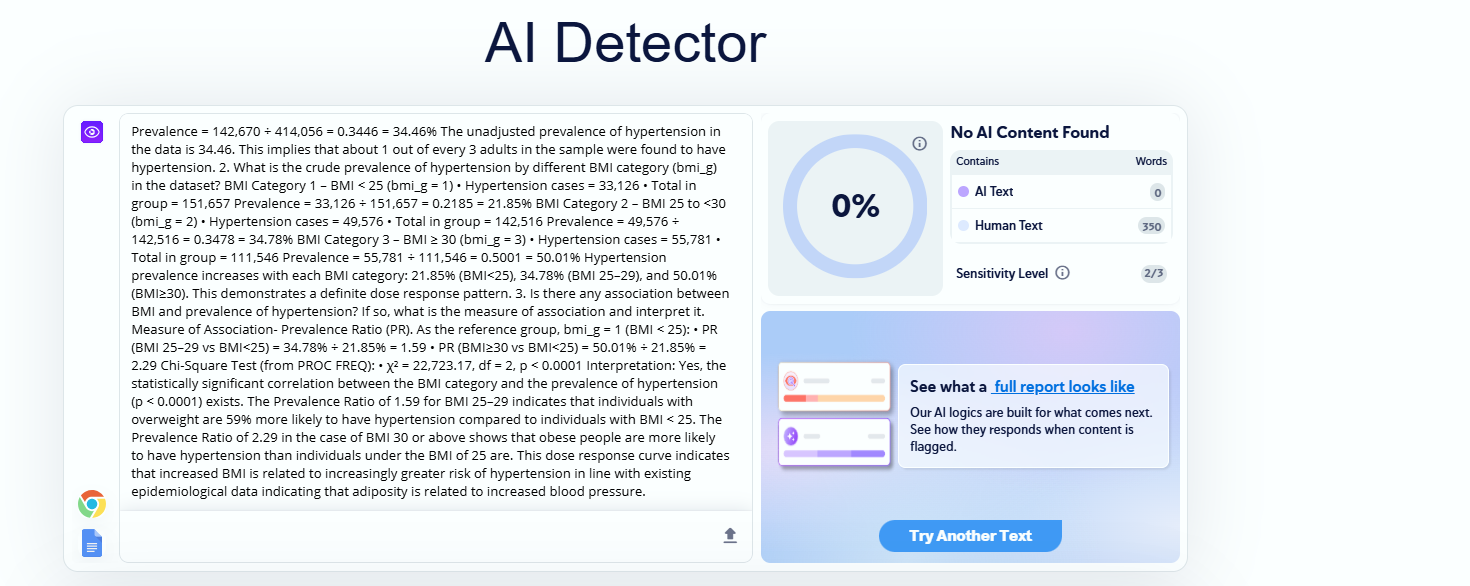This screenshot has width=1470, height=586.
Task: Select the AI Text row
Action: [1060, 192]
